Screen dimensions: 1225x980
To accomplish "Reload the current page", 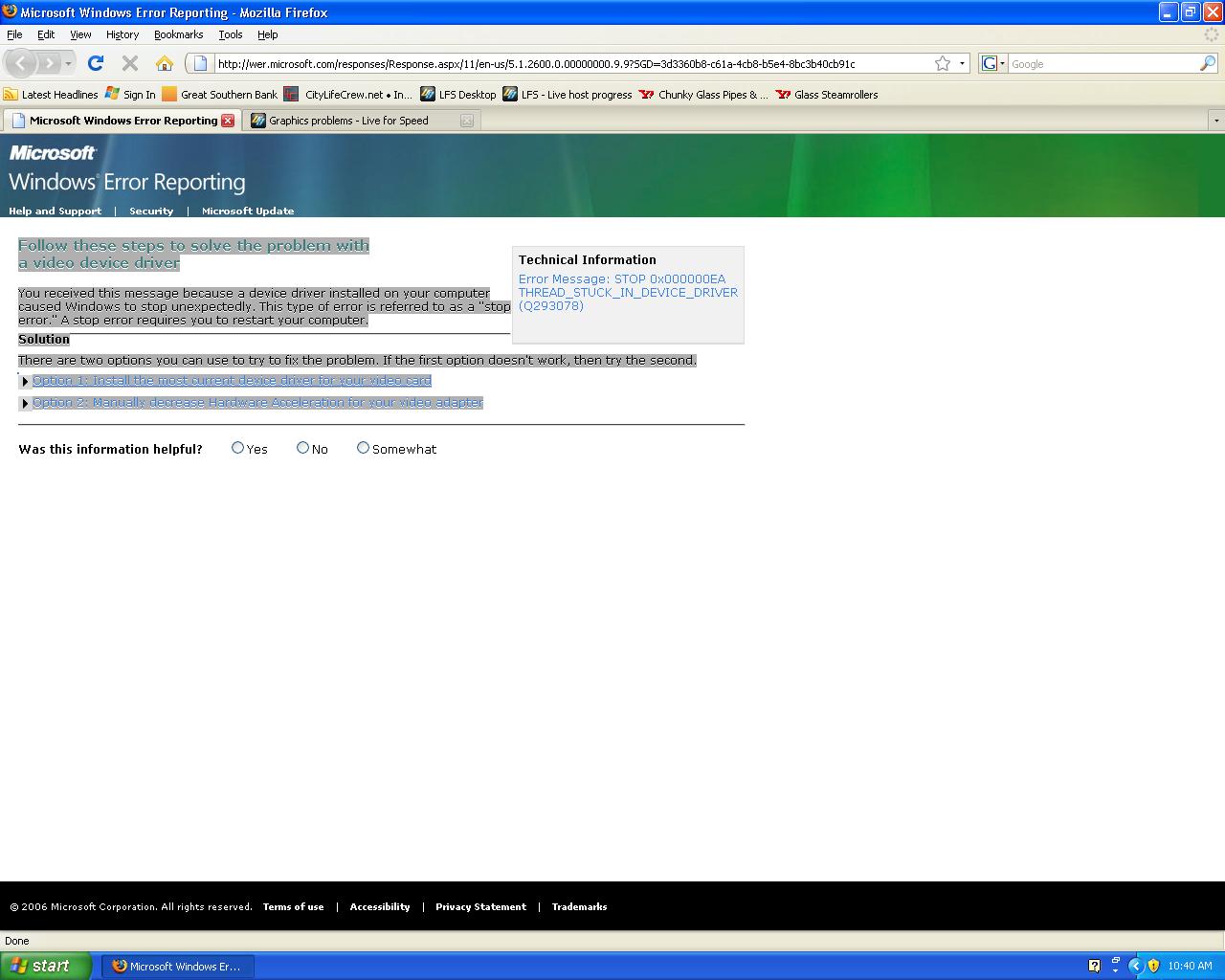I will pyautogui.click(x=96, y=64).
